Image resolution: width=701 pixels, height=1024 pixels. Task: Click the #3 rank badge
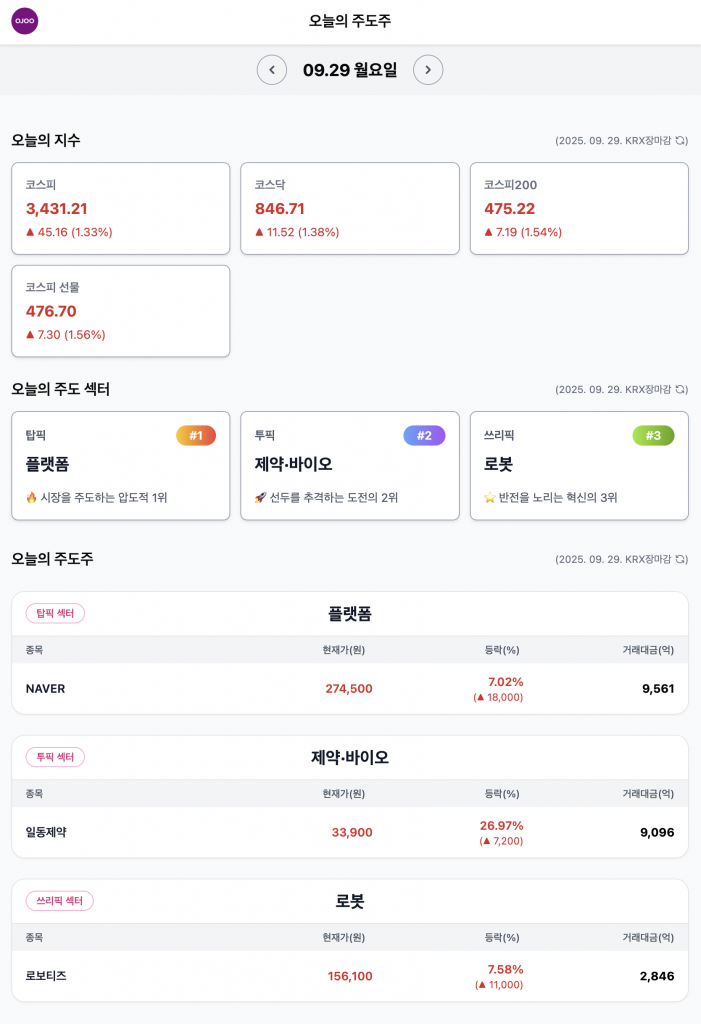point(653,436)
